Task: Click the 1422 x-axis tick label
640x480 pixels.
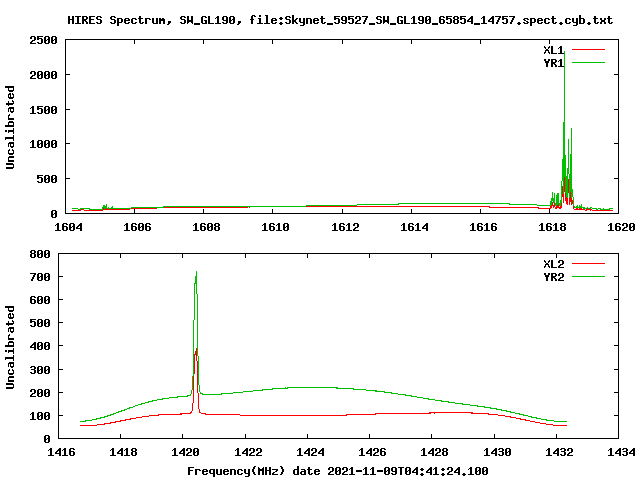Action: coord(248,452)
